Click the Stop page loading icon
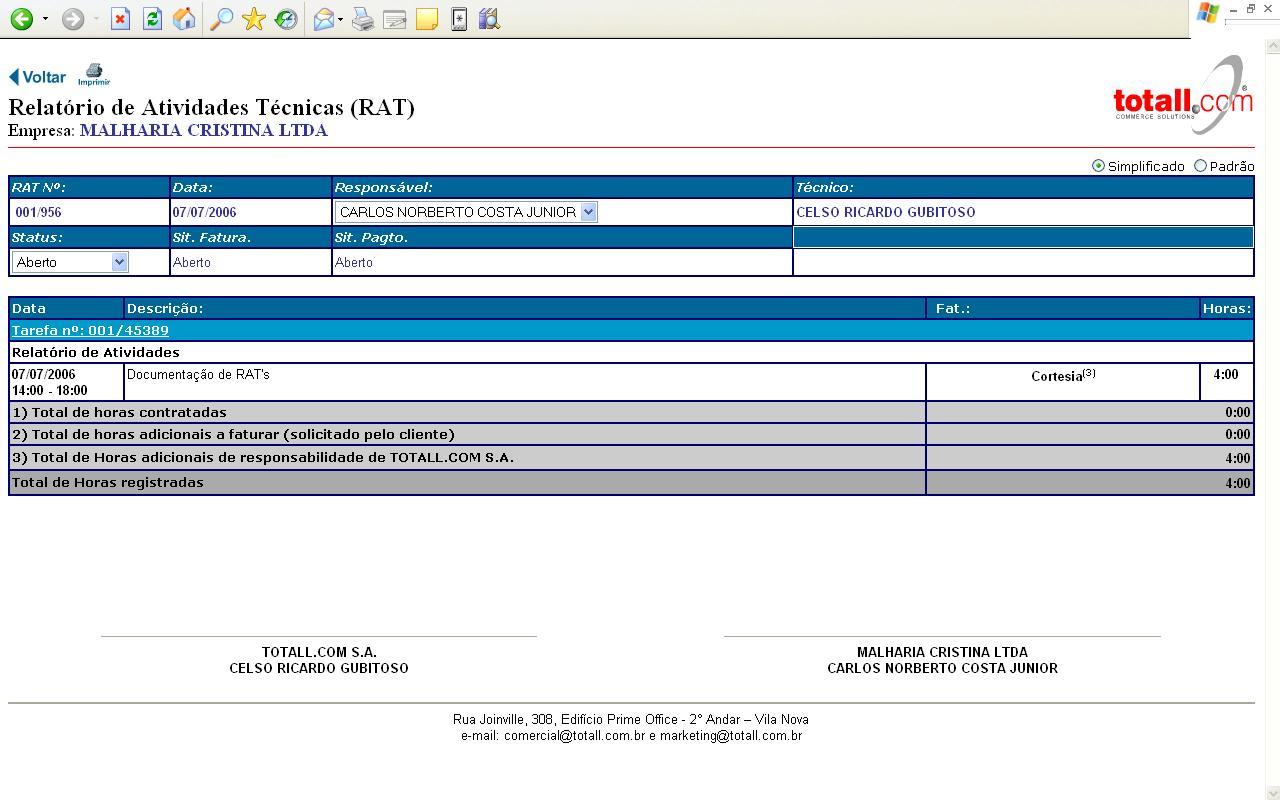The height and width of the screenshot is (800, 1280). pos(120,19)
